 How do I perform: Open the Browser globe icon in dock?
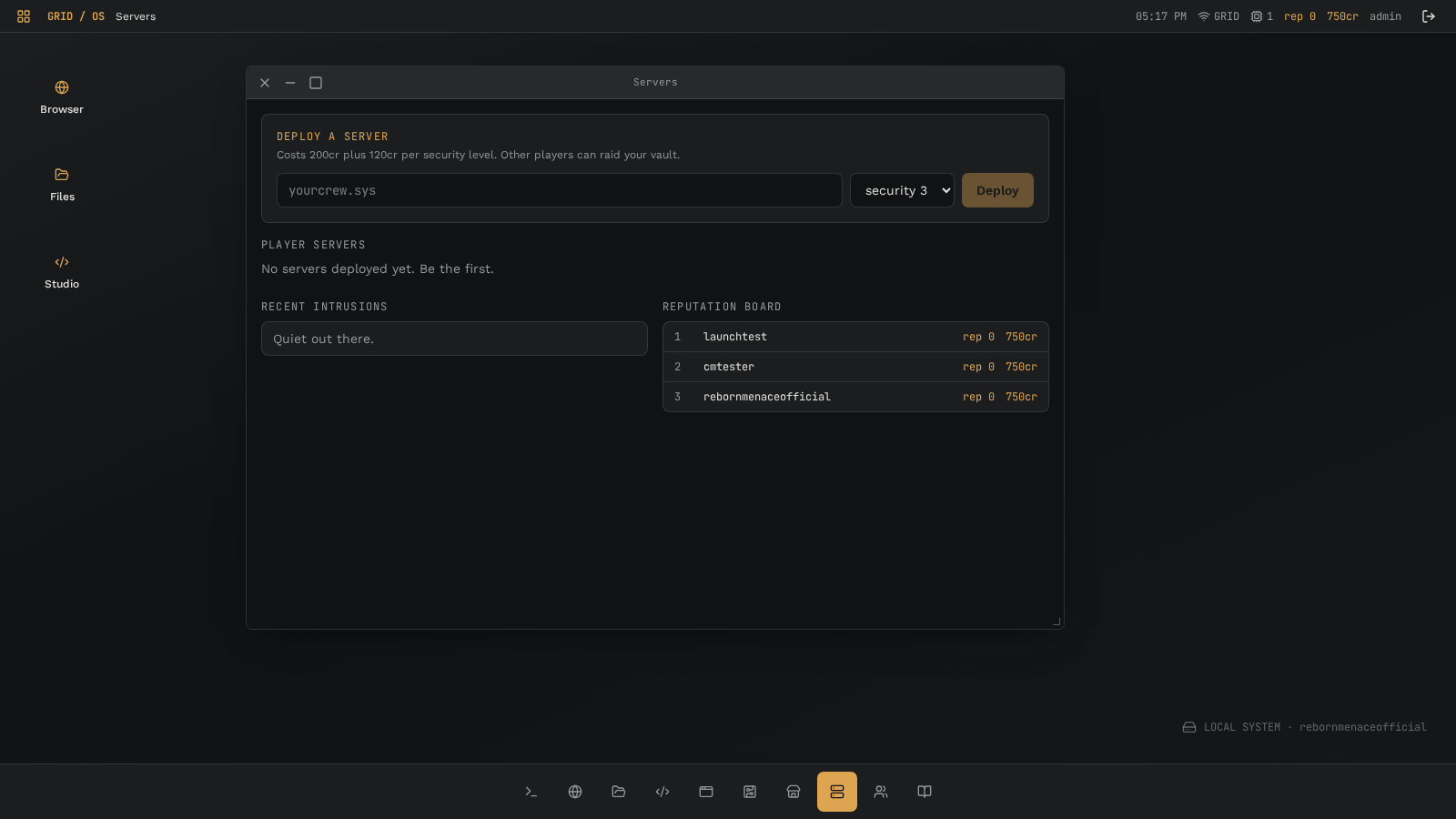coord(575,792)
